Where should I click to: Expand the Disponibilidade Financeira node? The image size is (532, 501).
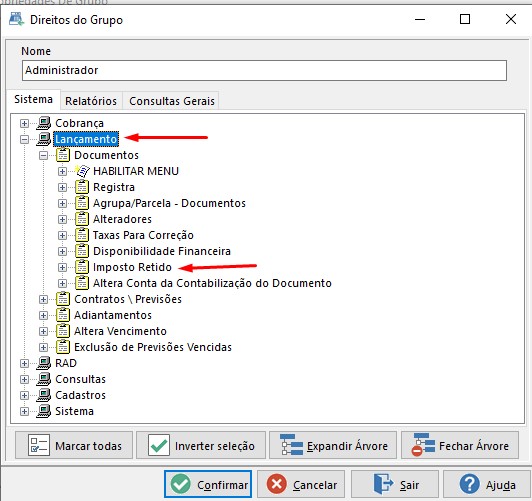pos(62,251)
